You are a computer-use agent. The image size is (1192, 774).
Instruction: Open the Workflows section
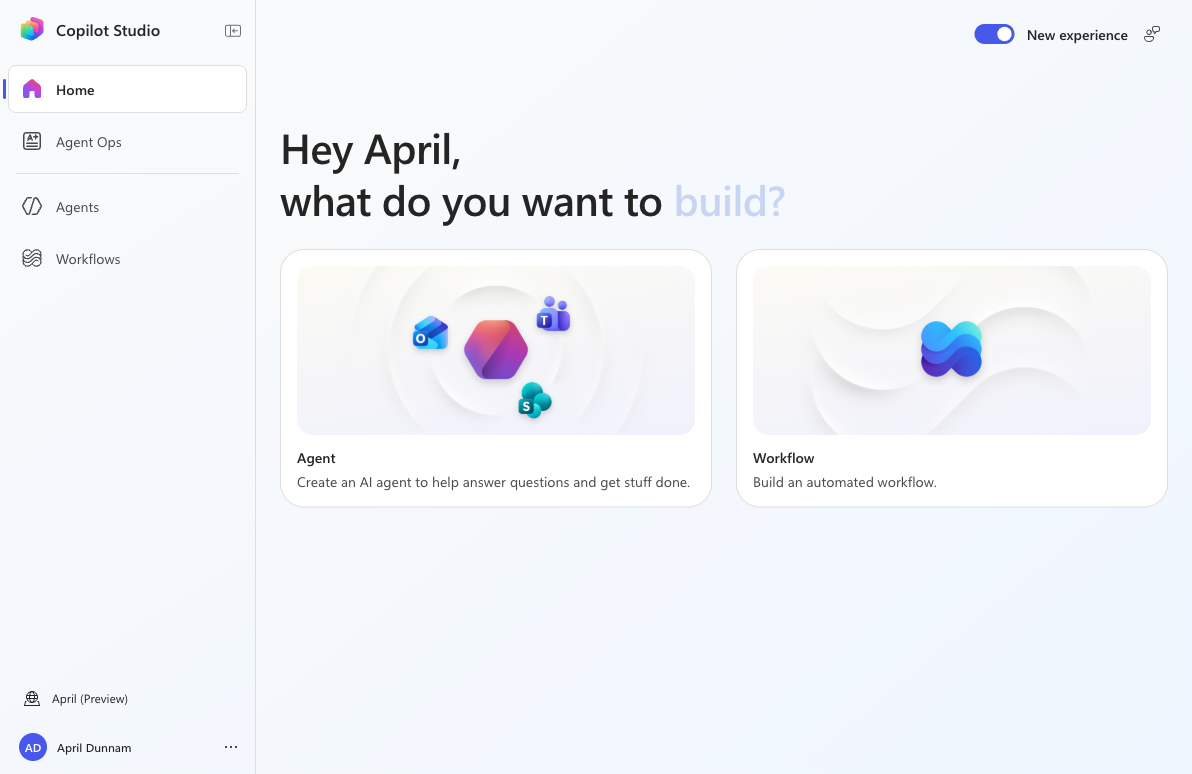click(128, 259)
